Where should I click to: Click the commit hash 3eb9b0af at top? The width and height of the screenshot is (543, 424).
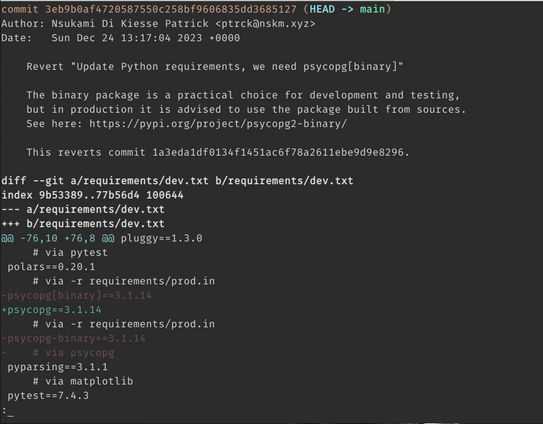pyautogui.click(x=171, y=9)
